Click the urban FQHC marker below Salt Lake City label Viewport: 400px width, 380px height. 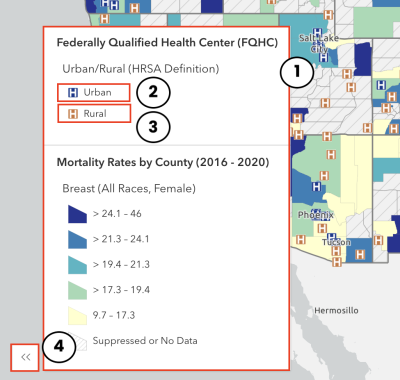coord(323,58)
